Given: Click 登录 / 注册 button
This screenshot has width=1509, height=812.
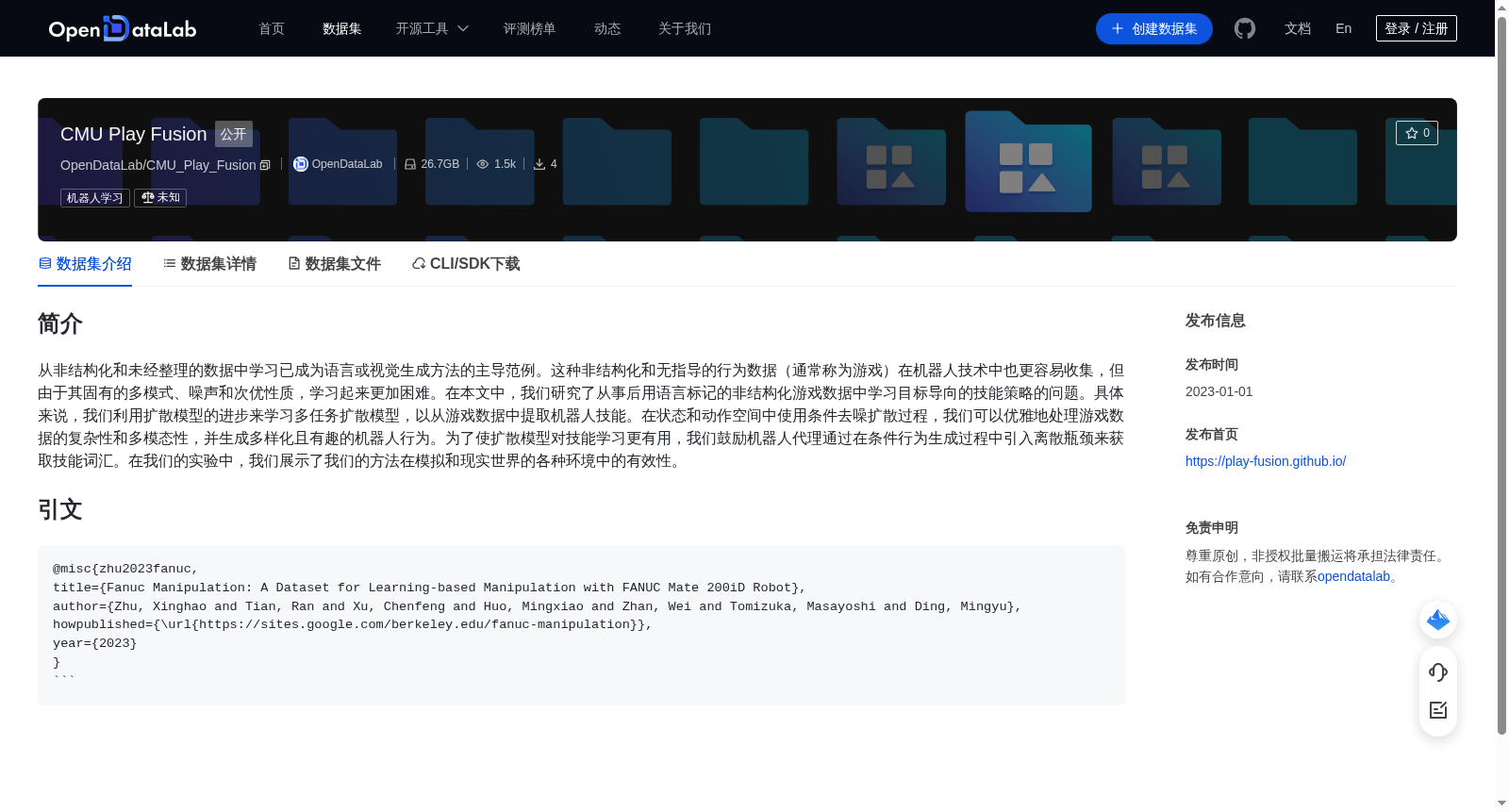Looking at the screenshot, I should click(x=1416, y=28).
